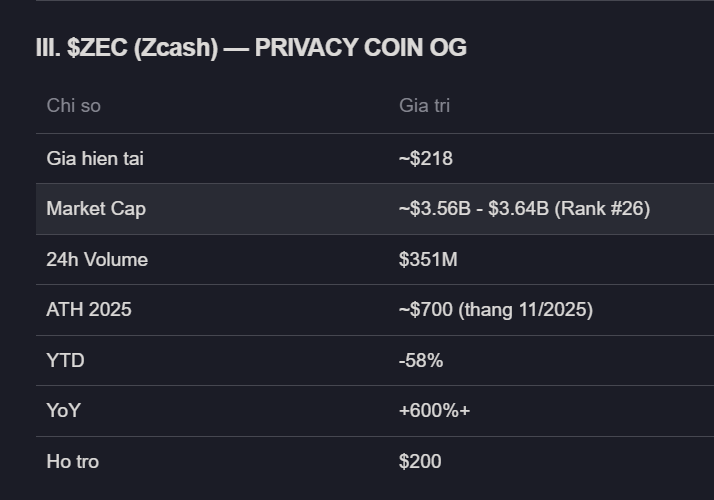
Task: Click the $200 support value
Action: pos(420,462)
